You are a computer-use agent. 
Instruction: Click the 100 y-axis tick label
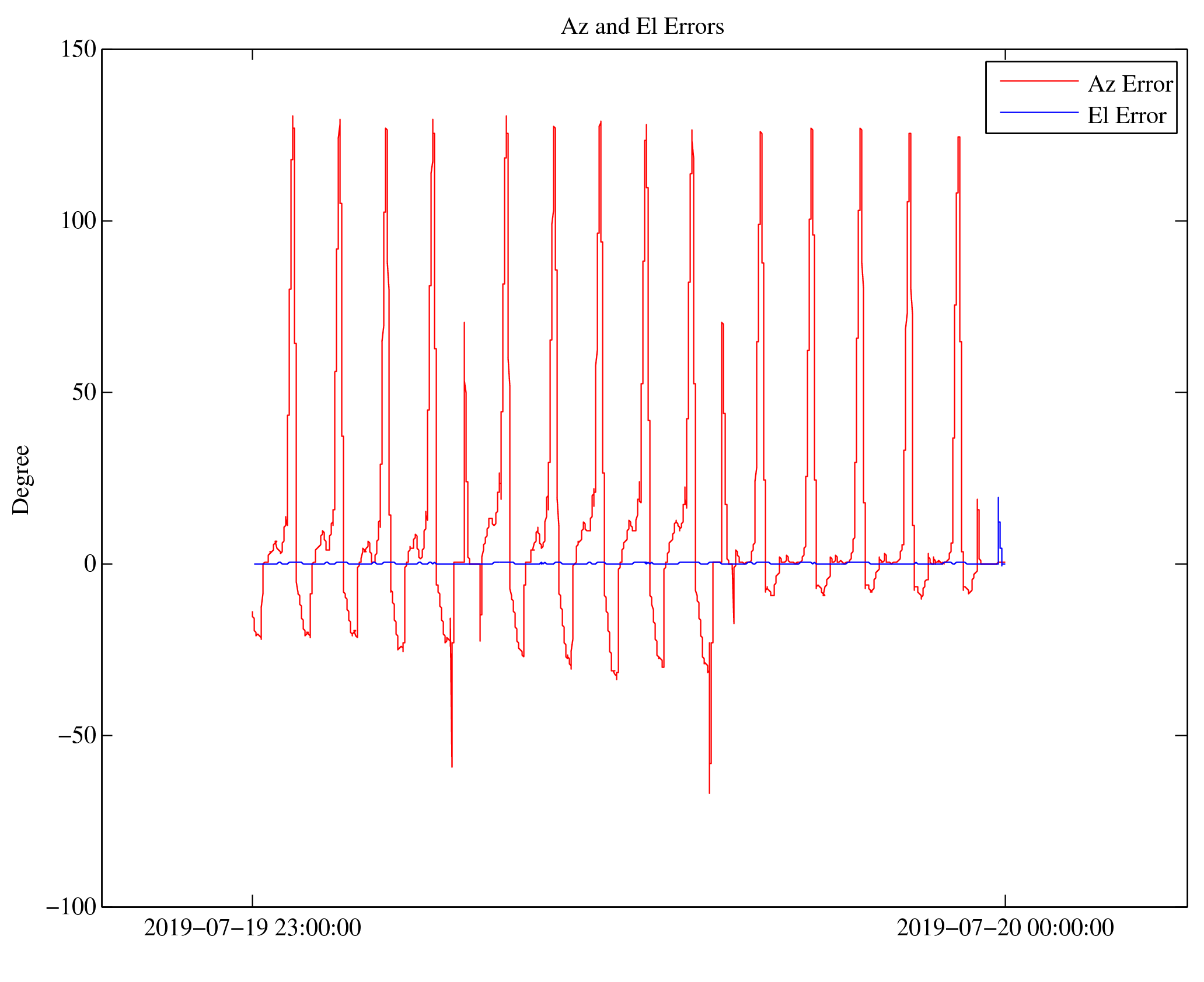click(78, 221)
